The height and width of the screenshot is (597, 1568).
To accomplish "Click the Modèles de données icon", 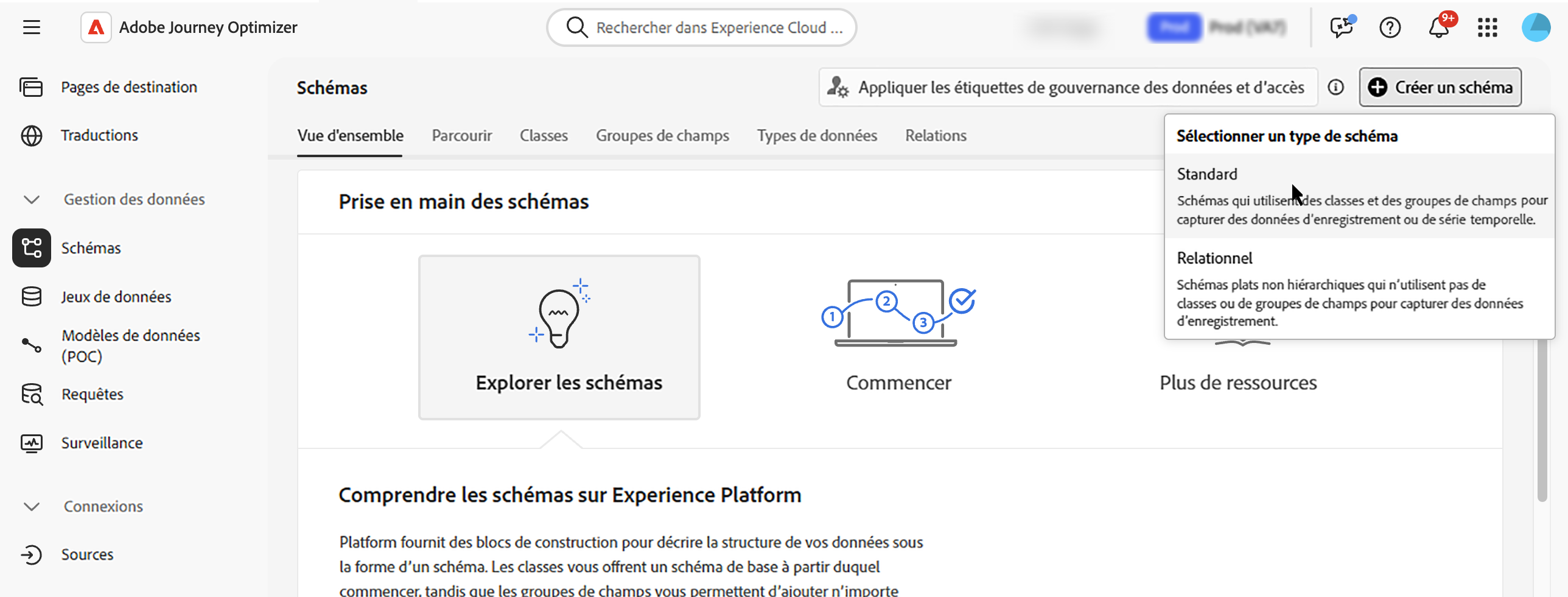I will pos(31,345).
